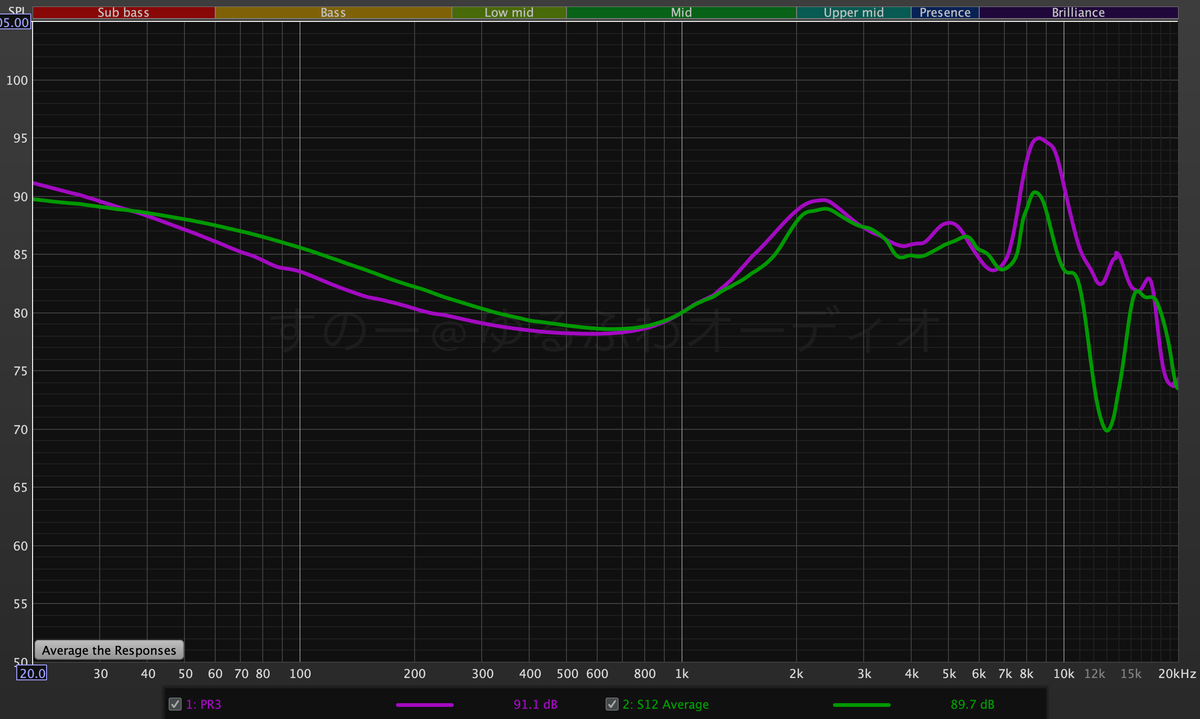This screenshot has height=719, width=1200.
Task: Uncheck the 2: S12 Average trace checkbox
Action: [x=612, y=704]
